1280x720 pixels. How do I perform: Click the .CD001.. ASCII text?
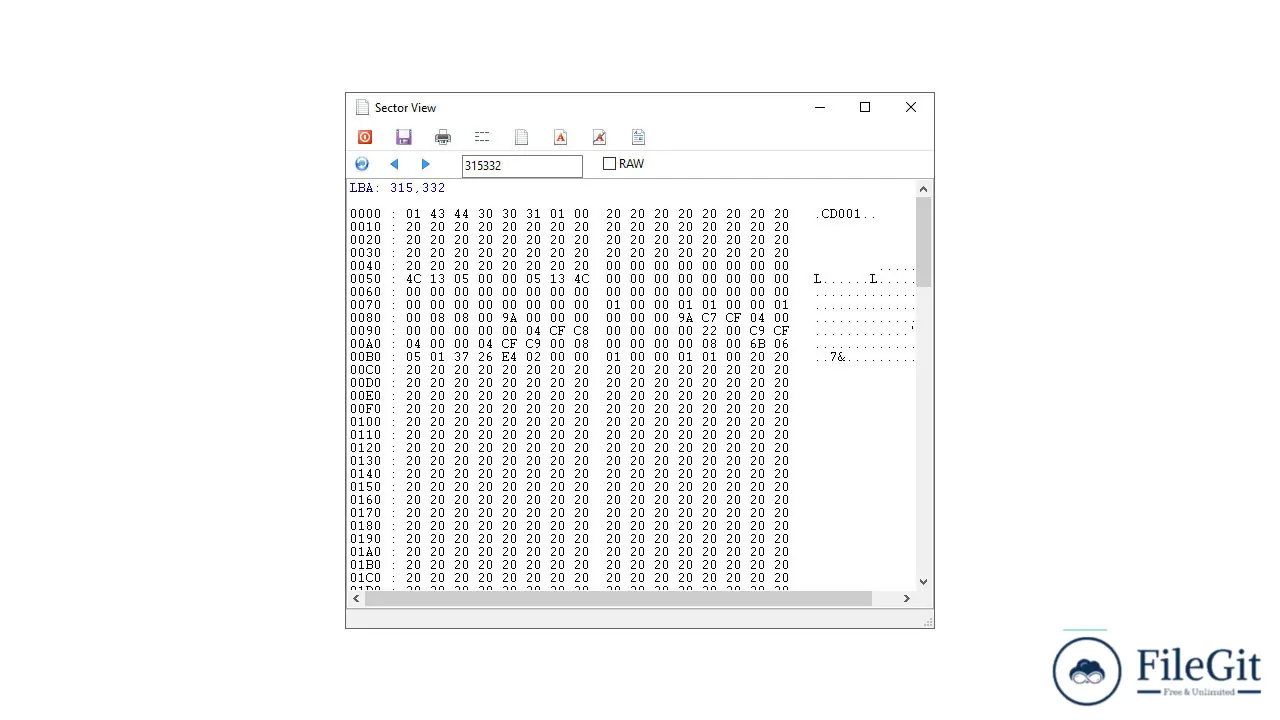(845, 214)
